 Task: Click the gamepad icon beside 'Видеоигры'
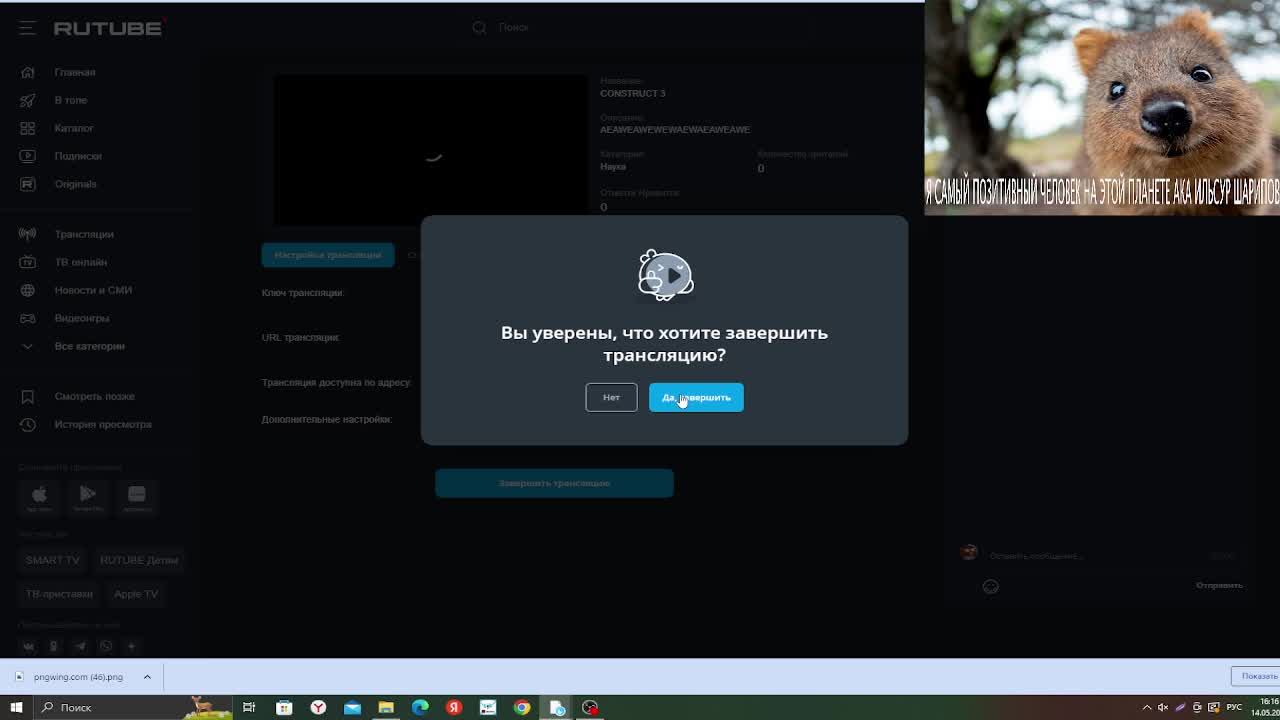pos(28,318)
